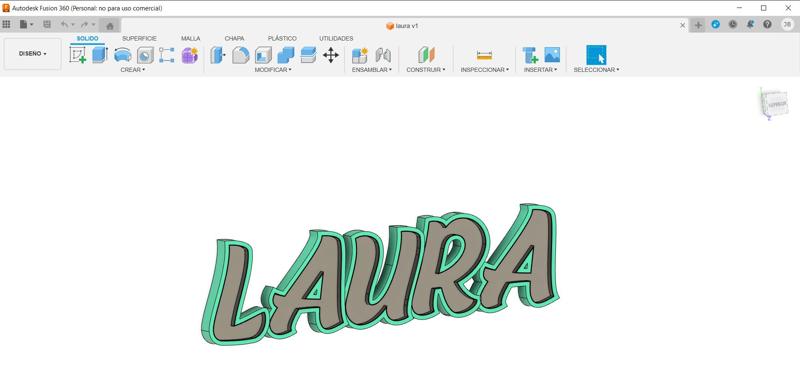This screenshot has width=800, height=376.
Task: Select the Revolve tool
Action: 122,55
